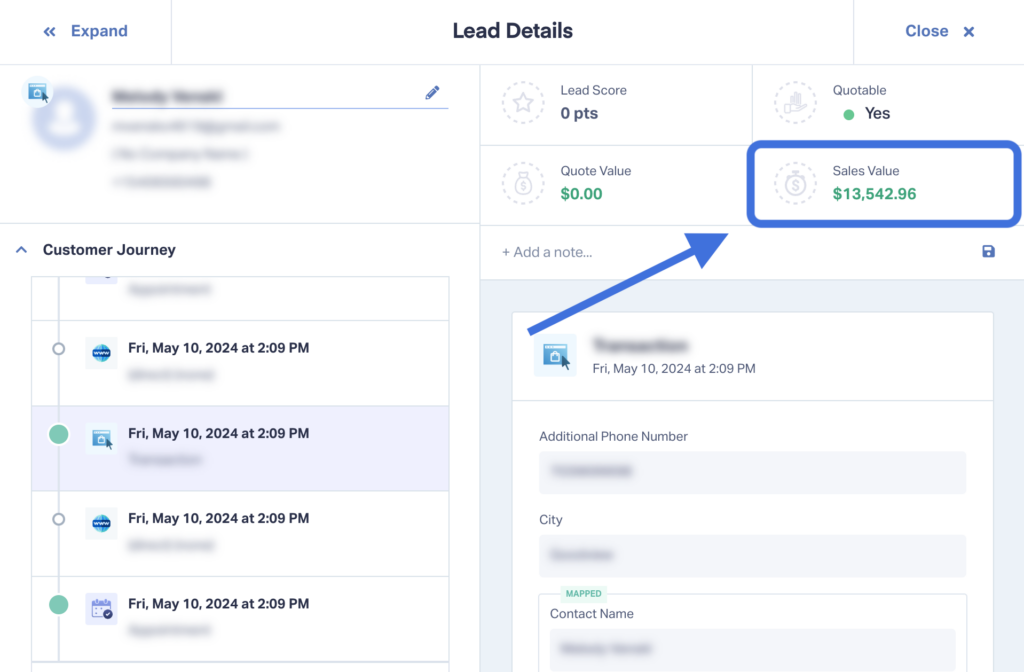
Task: Edit lead name with pencil icon
Action: (432, 93)
